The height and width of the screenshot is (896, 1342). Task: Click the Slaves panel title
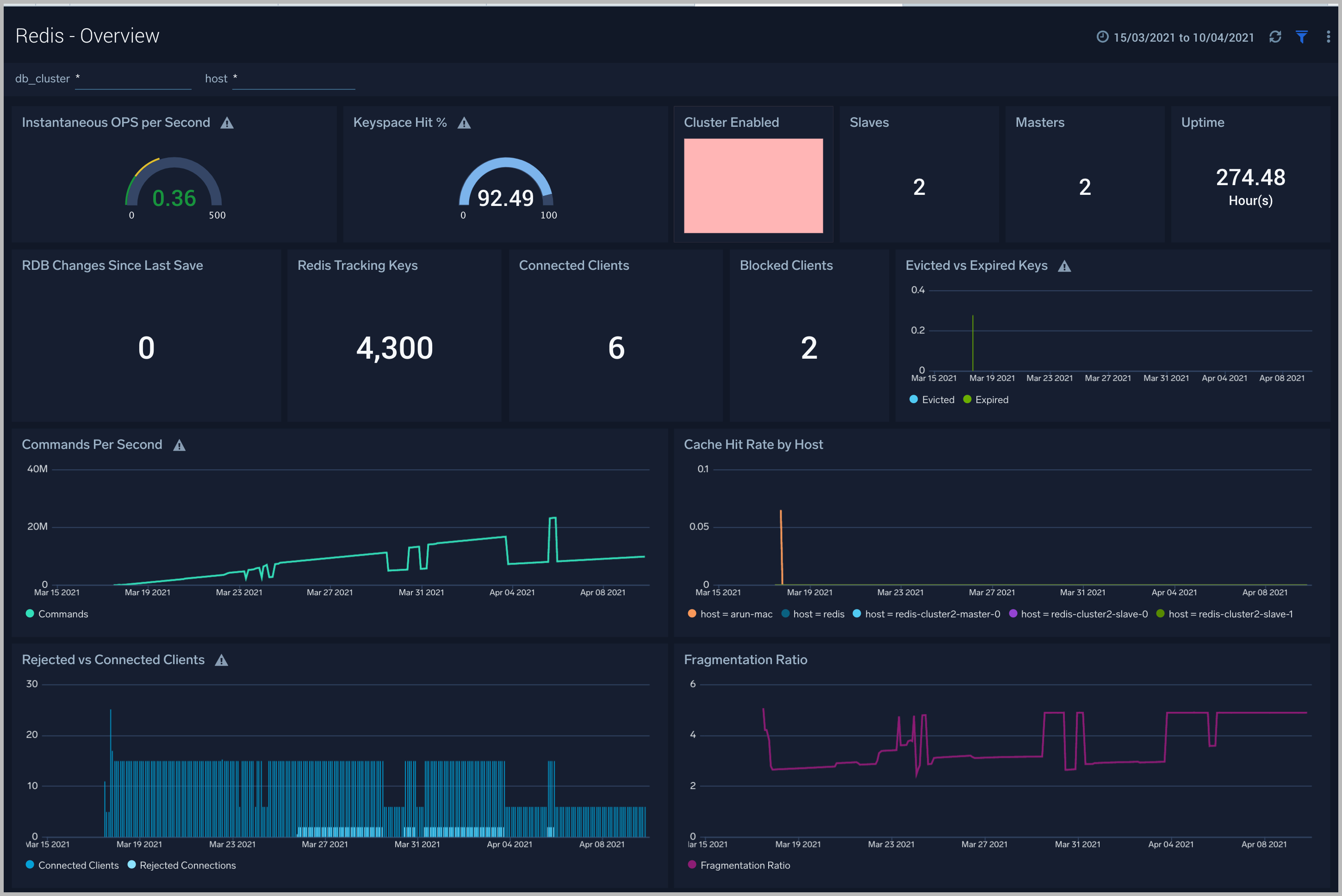click(869, 122)
